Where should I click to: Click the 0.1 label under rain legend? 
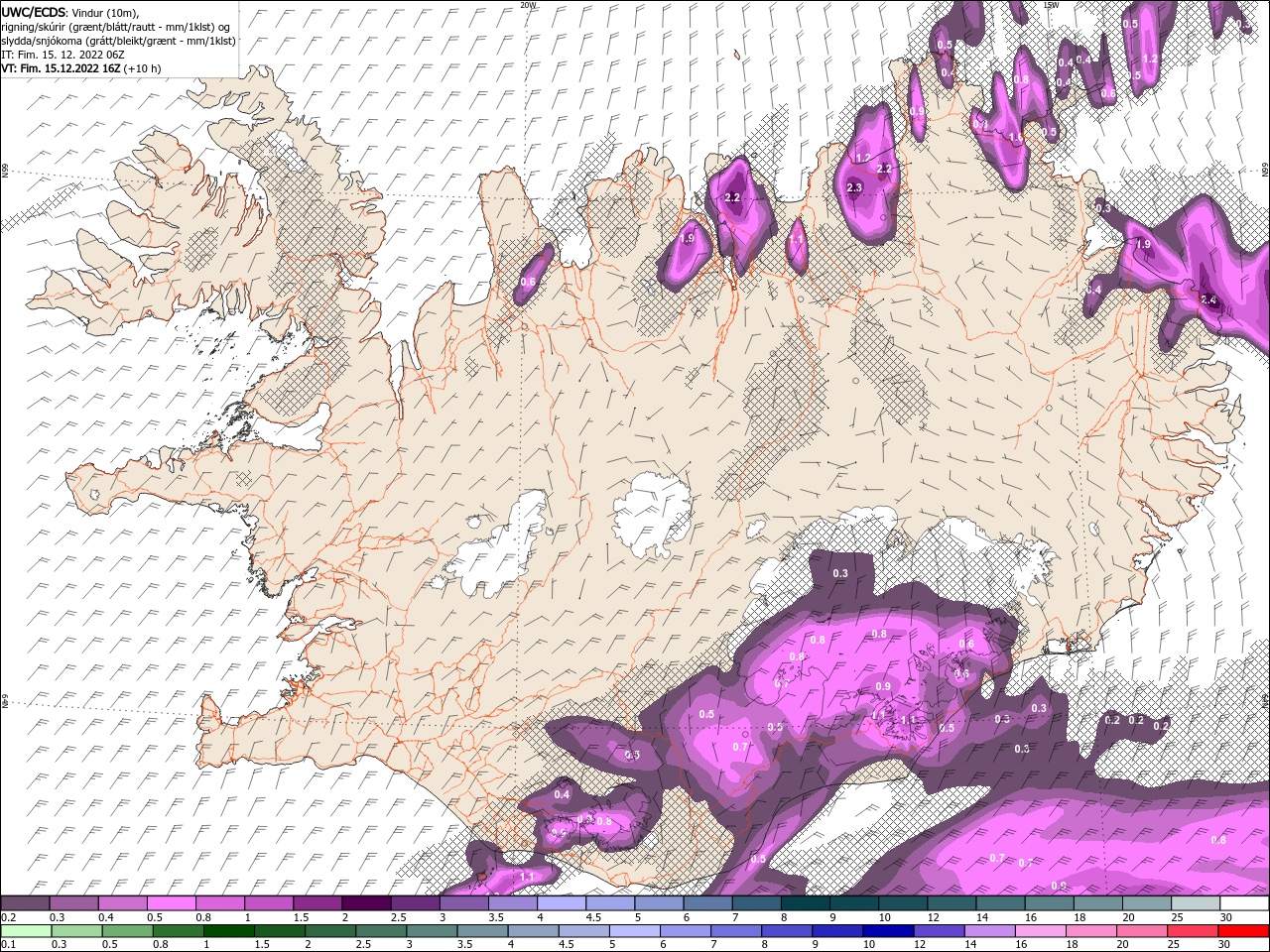click(8, 945)
